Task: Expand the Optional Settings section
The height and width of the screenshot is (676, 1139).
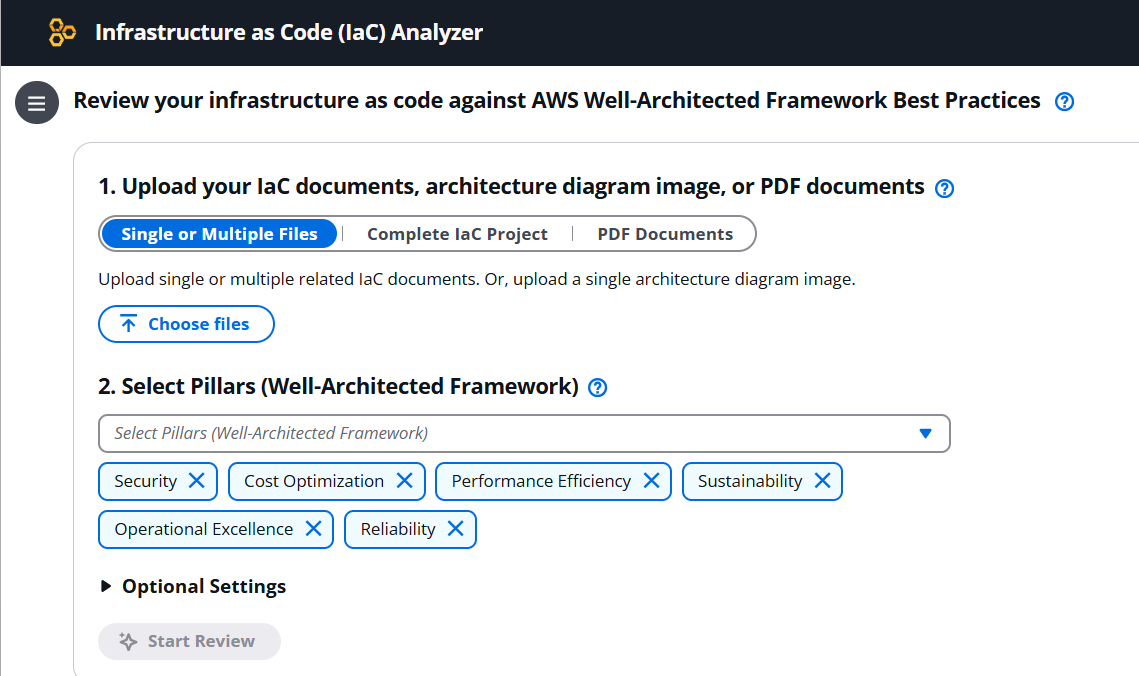Action: (192, 586)
